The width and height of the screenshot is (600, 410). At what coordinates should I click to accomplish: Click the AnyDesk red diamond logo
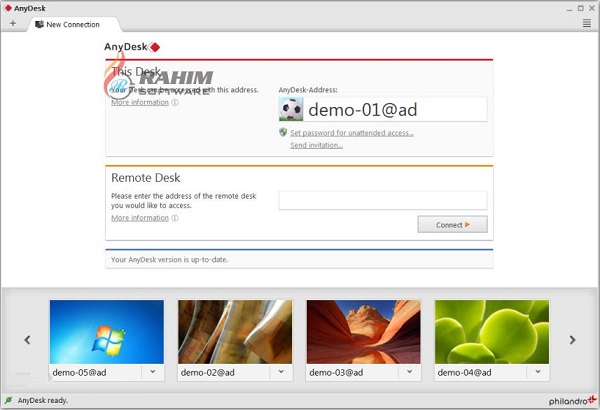(x=155, y=47)
